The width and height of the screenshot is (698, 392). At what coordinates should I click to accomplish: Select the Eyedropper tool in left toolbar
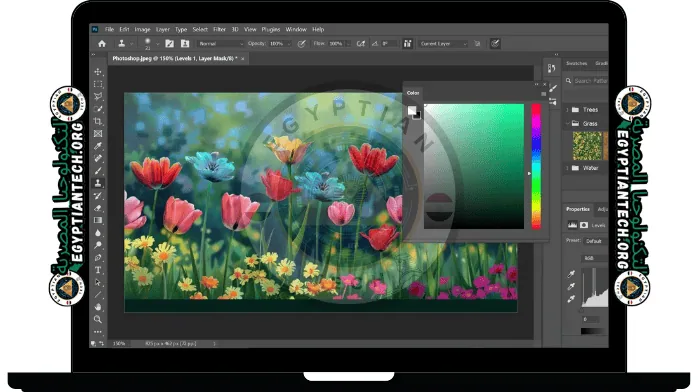(98, 146)
